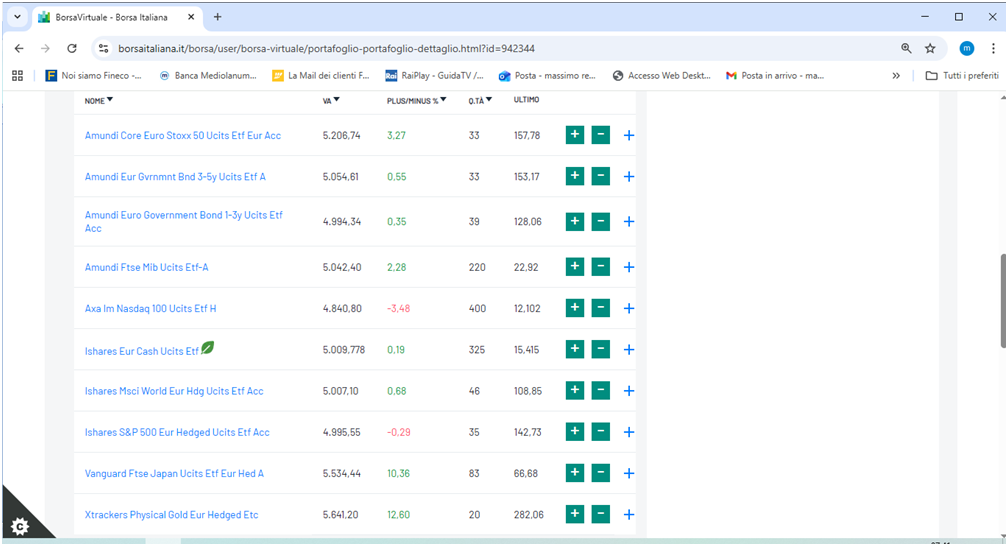Open Chrome apps grid shortcut
Viewport: 1008px width, 546px height.
[x=17, y=75]
